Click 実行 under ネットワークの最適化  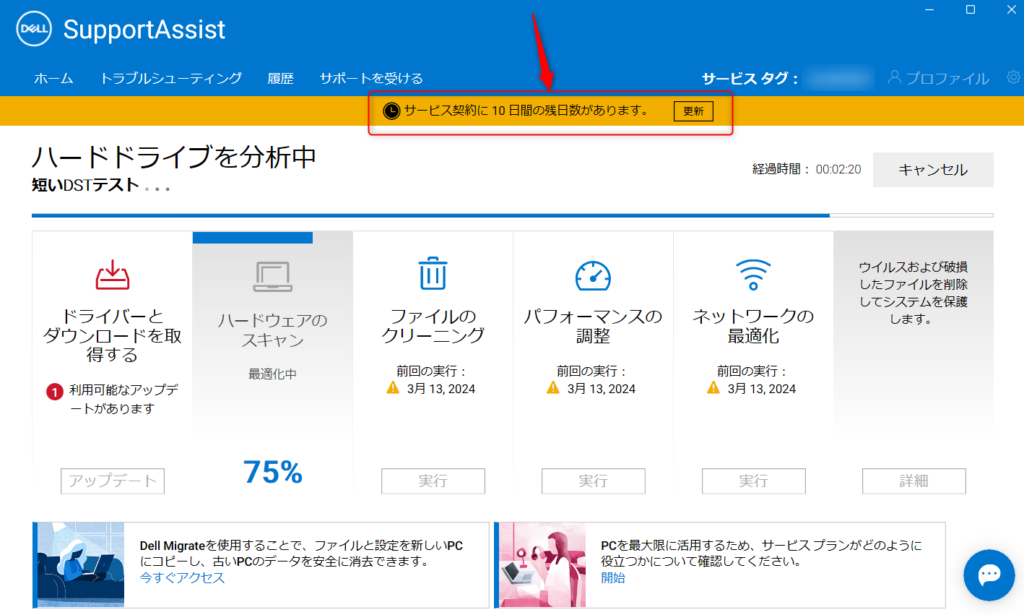coord(754,481)
